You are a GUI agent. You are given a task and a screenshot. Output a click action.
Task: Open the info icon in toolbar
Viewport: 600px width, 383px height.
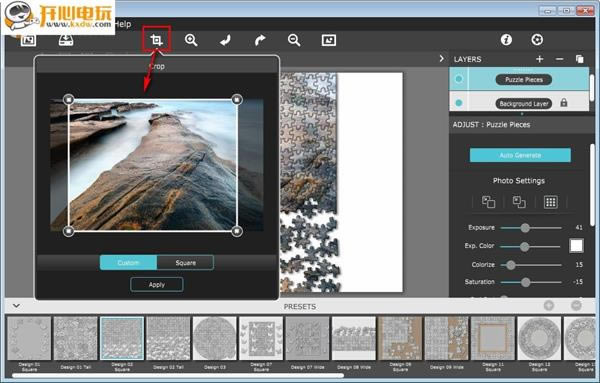pyautogui.click(x=506, y=39)
